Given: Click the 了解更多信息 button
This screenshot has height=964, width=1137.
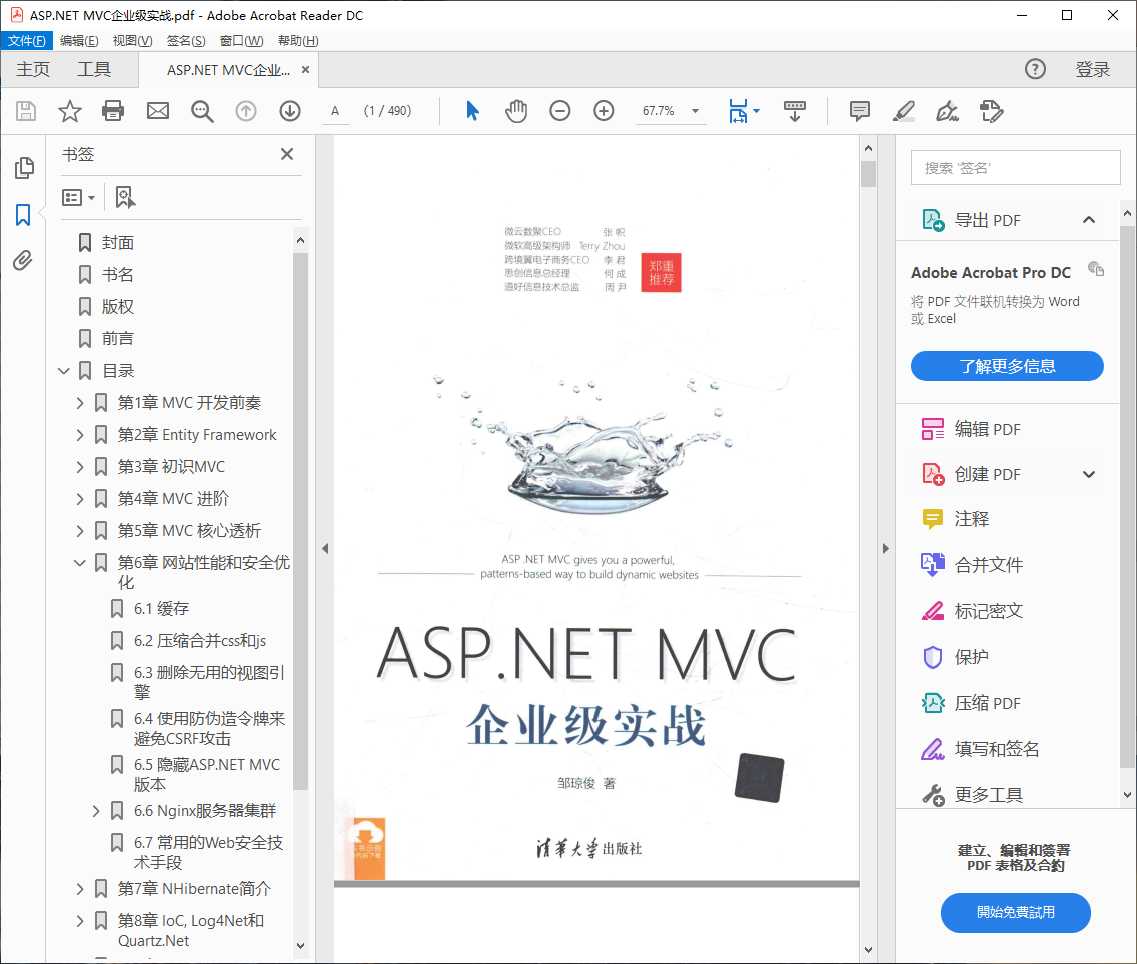Looking at the screenshot, I should pyautogui.click(x=1006, y=366).
